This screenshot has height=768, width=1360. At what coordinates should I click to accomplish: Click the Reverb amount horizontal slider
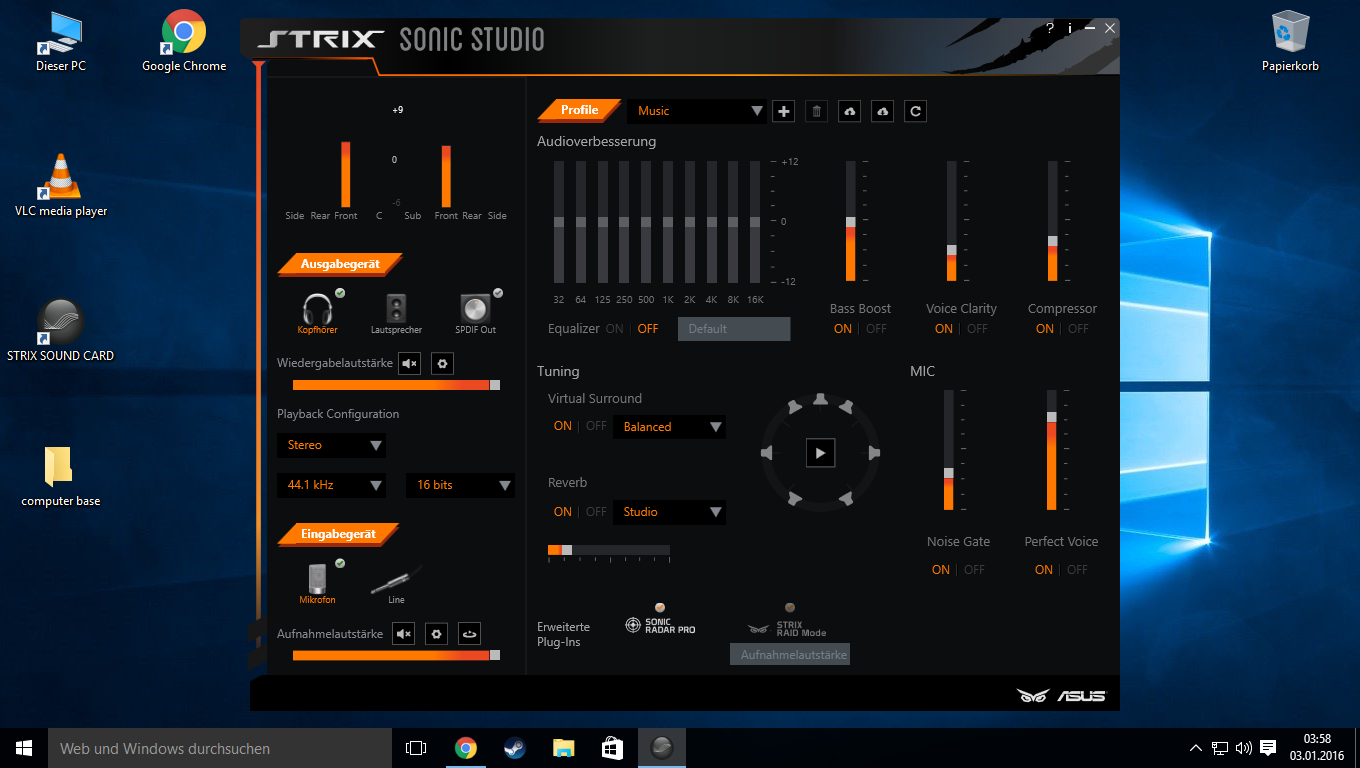[x=608, y=550]
